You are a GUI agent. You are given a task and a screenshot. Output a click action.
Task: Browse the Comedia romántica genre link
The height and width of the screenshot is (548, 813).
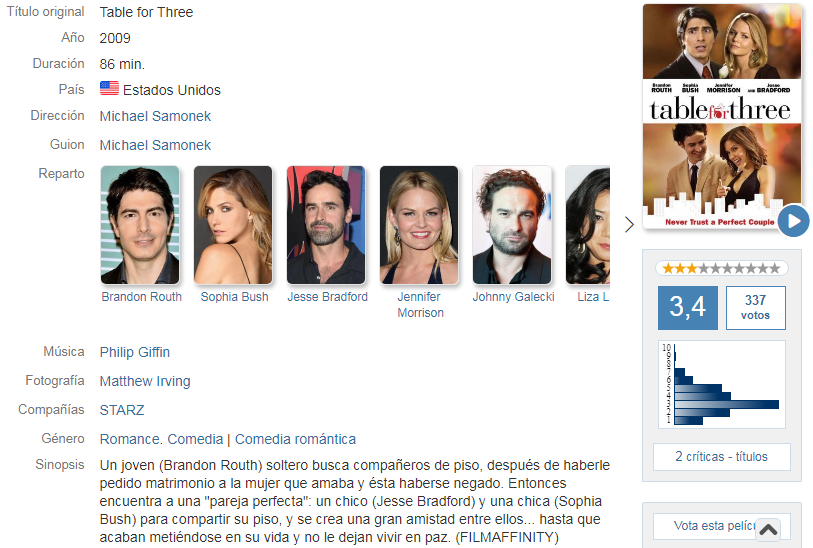(296, 439)
